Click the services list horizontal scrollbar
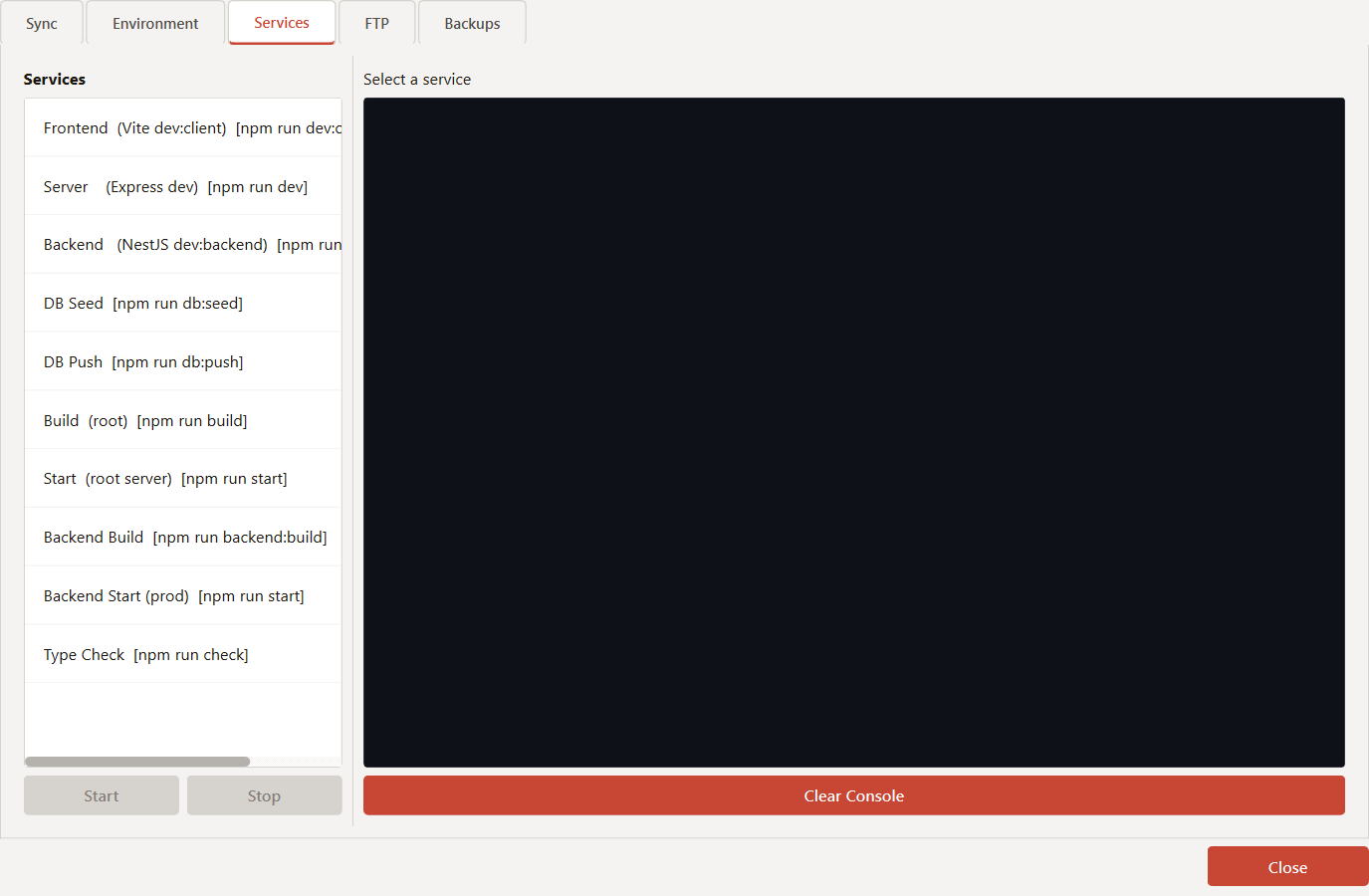 (137, 762)
